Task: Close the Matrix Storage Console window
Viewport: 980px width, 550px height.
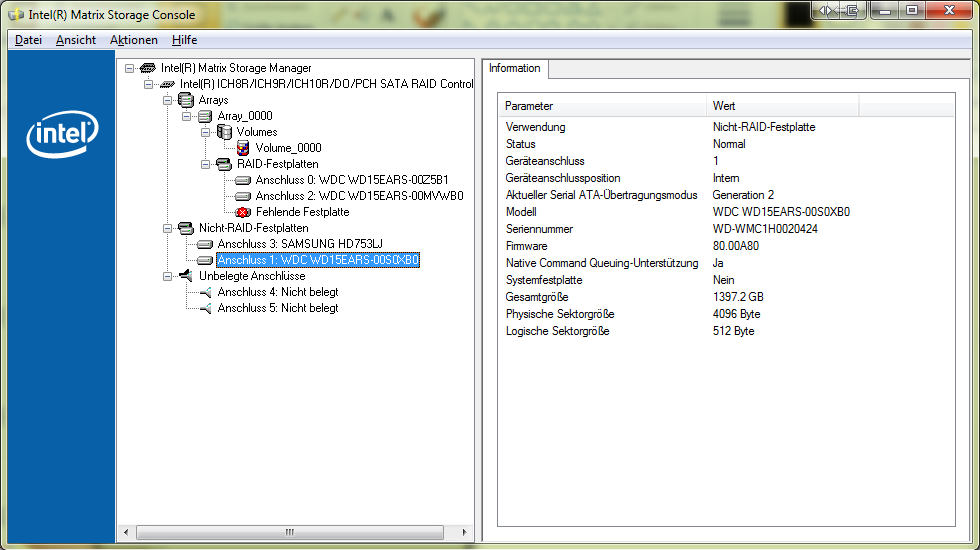Action: [949, 10]
